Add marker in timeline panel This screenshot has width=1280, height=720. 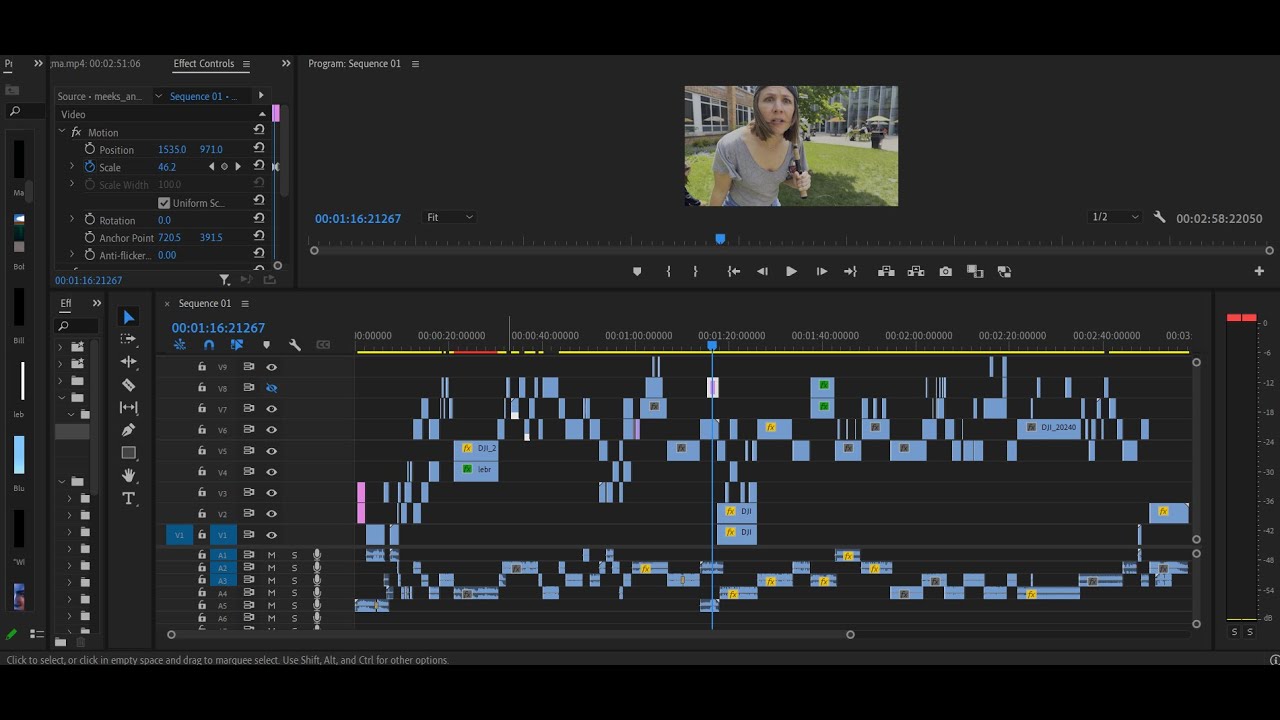pyautogui.click(x=266, y=345)
